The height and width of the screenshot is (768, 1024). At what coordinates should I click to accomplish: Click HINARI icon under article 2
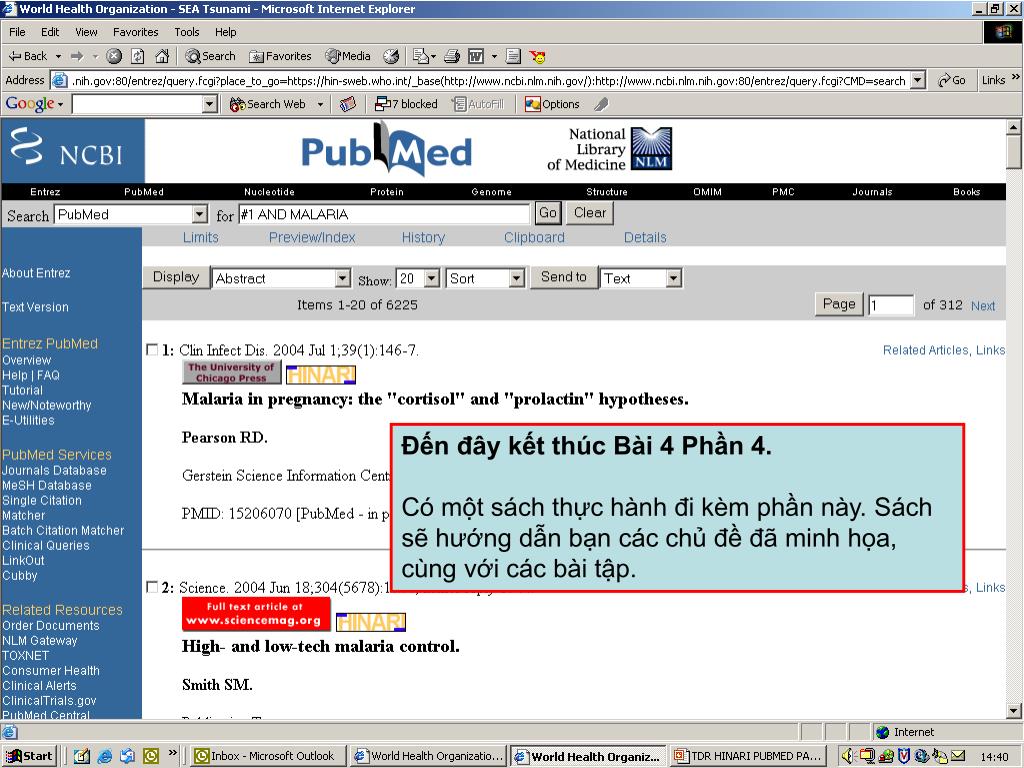tap(371, 622)
